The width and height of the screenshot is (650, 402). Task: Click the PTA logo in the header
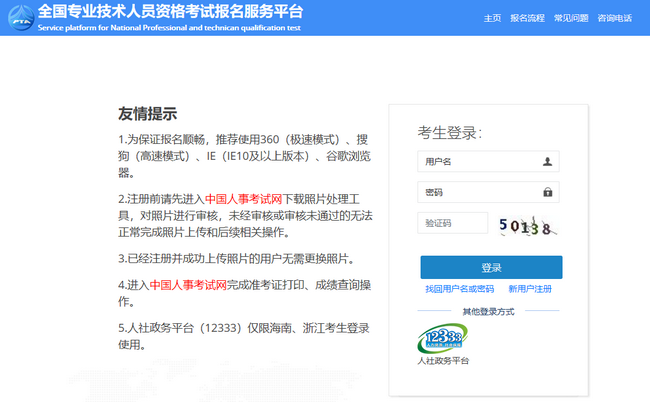tap(18, 17)
